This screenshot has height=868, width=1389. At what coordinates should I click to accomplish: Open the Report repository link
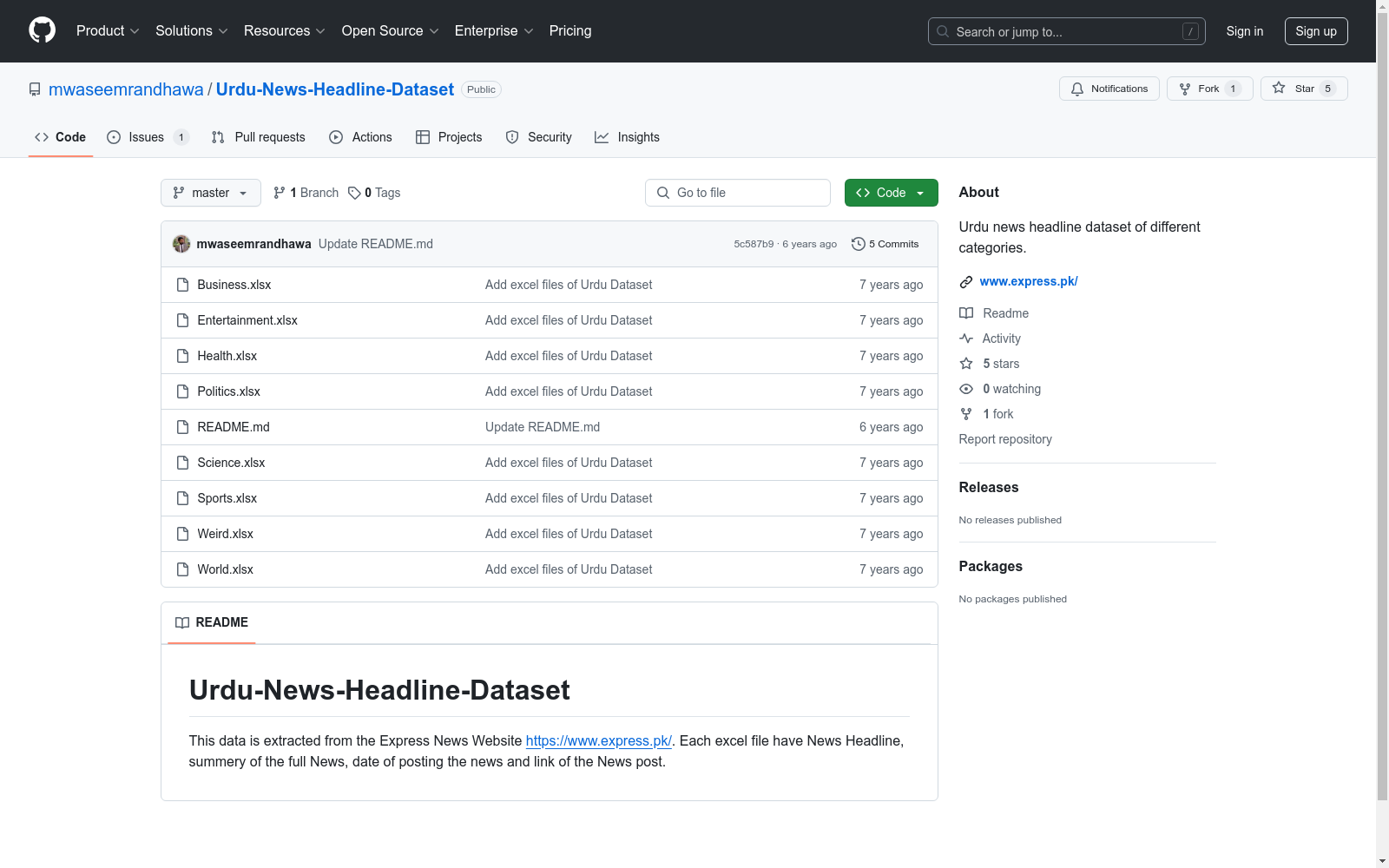(1005, 439)
